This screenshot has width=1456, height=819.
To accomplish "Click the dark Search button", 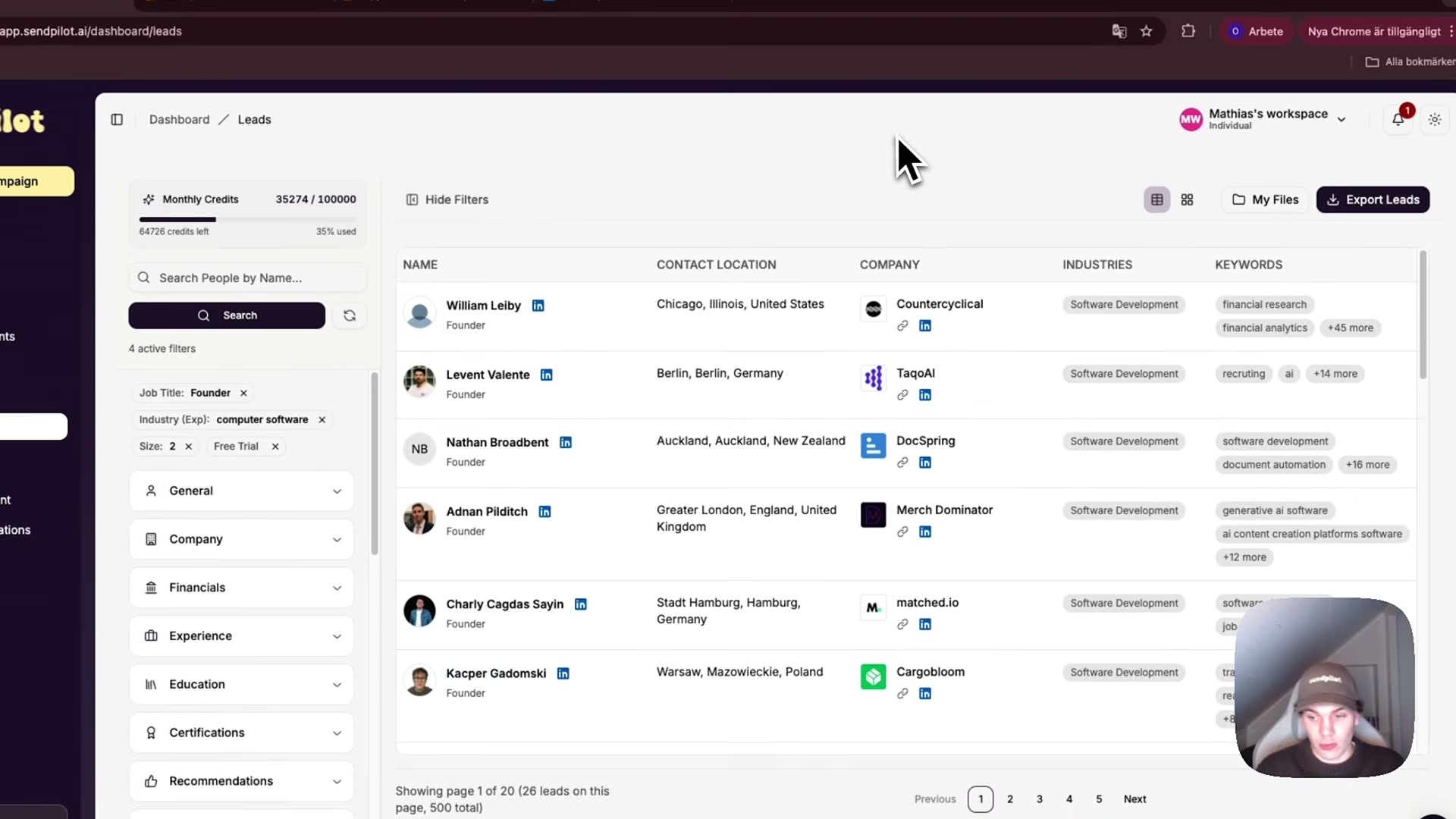I will pos(227,315).
